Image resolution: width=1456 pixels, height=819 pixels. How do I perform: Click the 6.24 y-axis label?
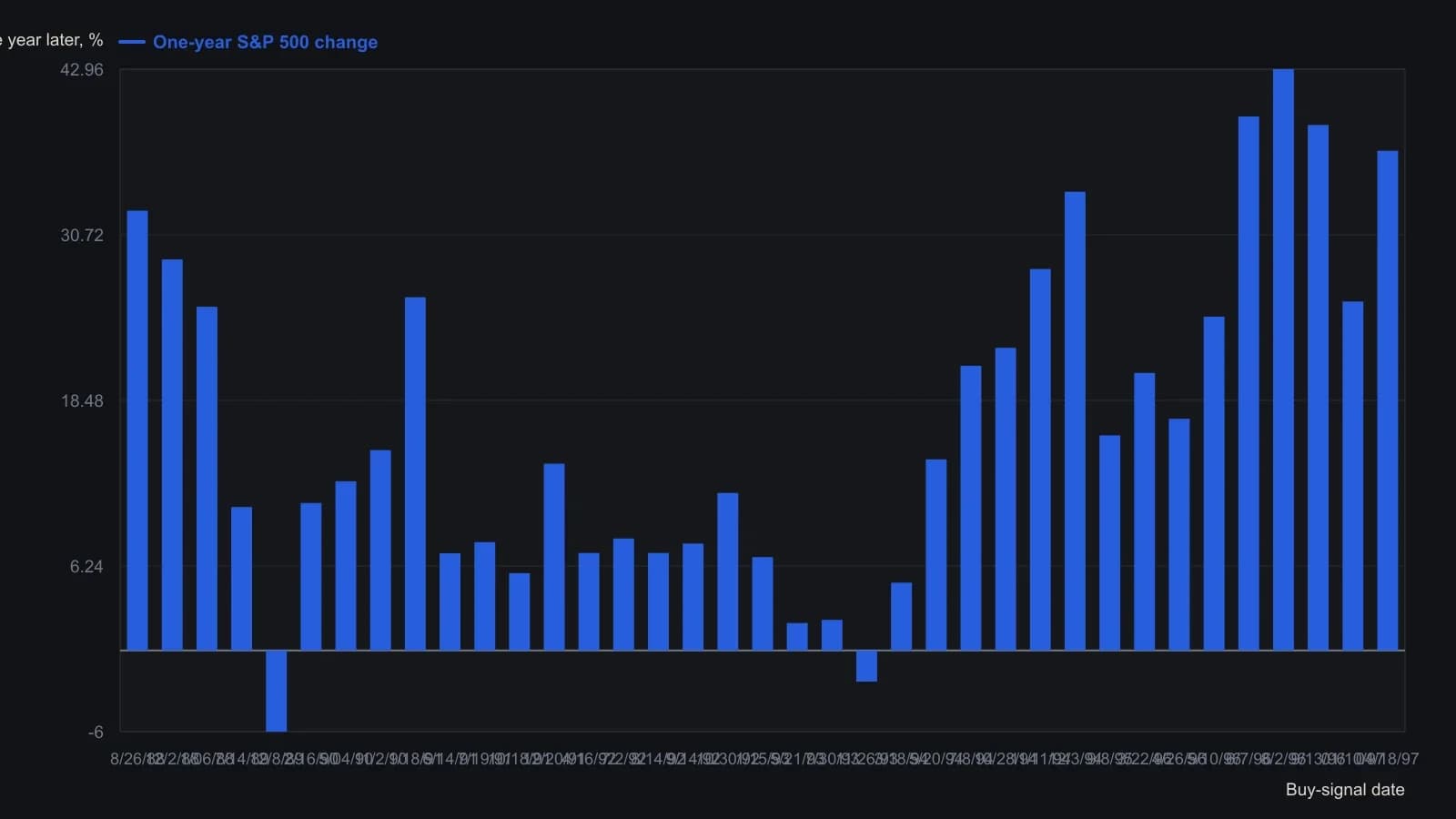pyautogui.click(x=86, y=567)
